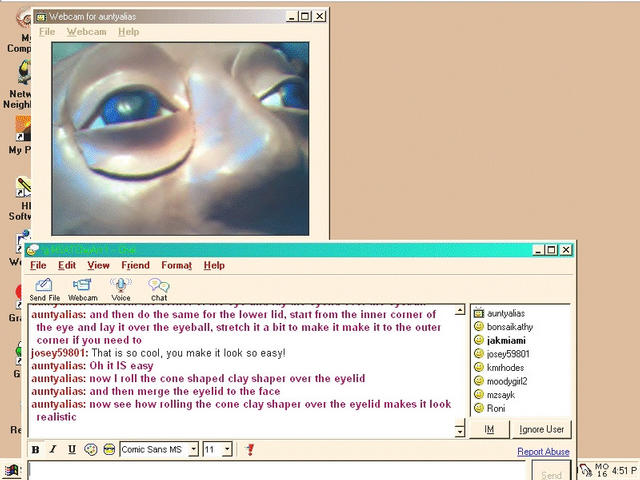This screenshot has width=640, height=480.
Task: Click Webcam window title bar icon
Action: click(x=41, y=17)
